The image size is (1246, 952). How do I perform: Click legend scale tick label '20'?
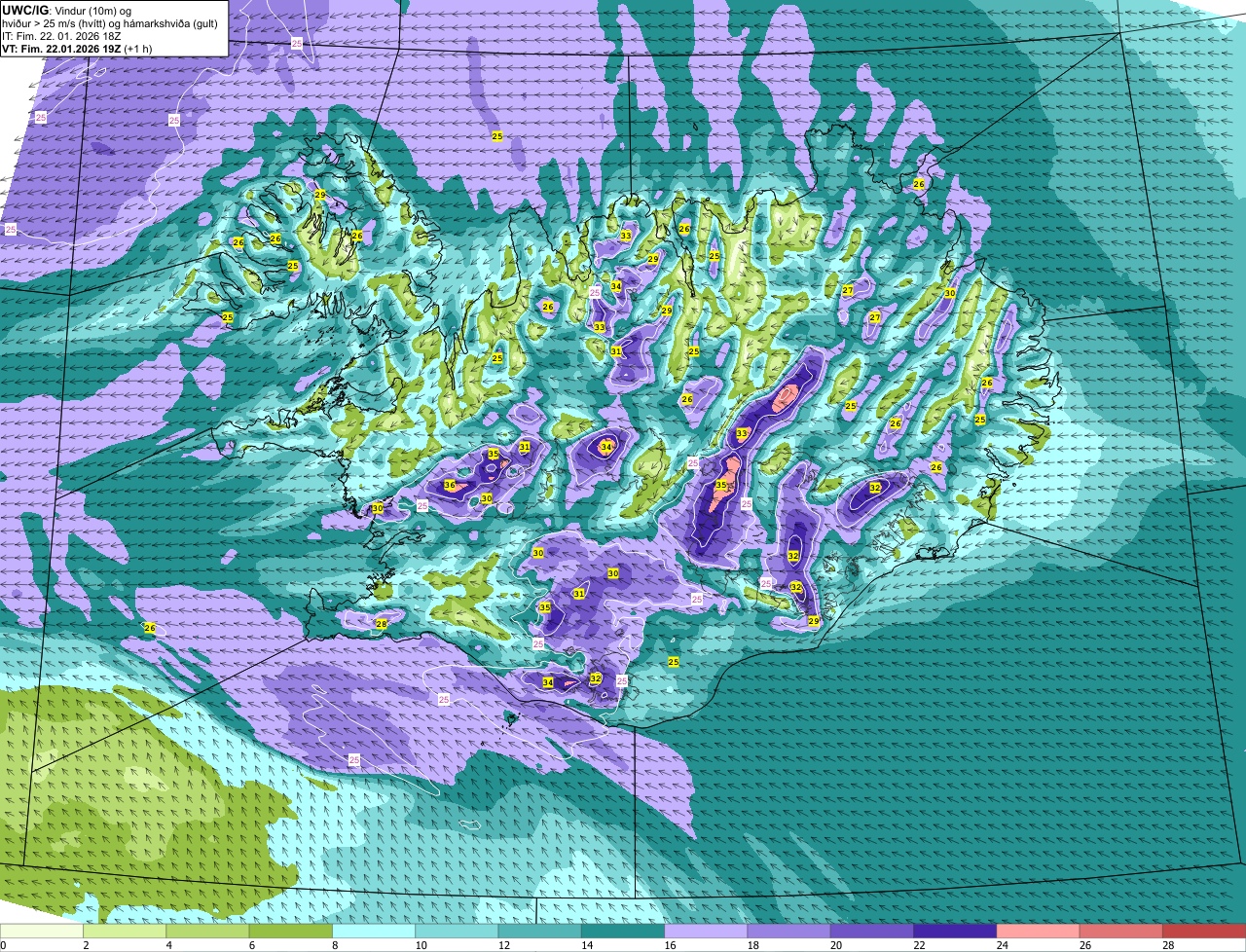(x=834, y=945)
